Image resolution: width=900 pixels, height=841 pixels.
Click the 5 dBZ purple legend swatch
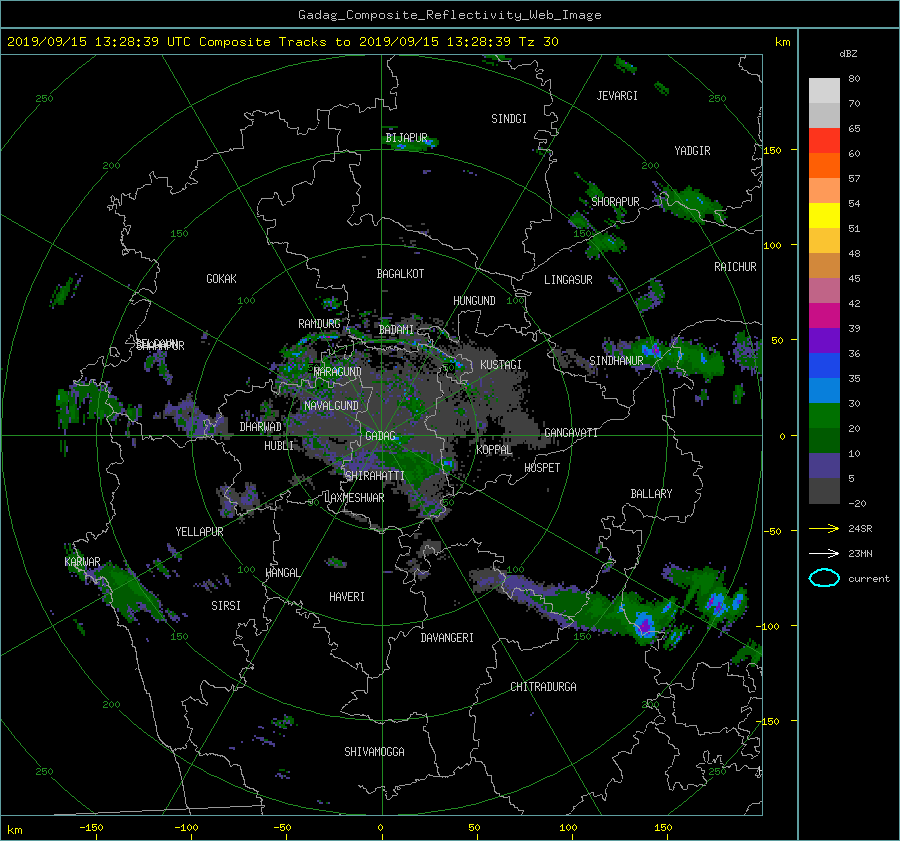(824, 466)
